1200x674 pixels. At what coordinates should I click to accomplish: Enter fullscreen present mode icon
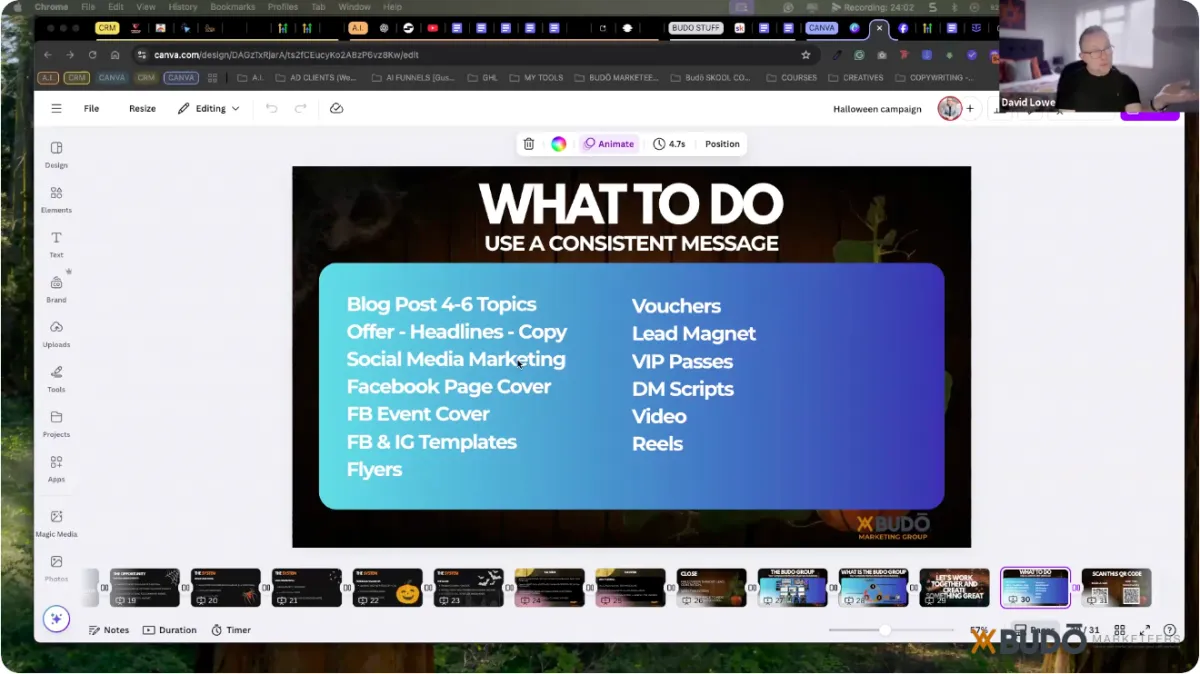point(1145,630)
